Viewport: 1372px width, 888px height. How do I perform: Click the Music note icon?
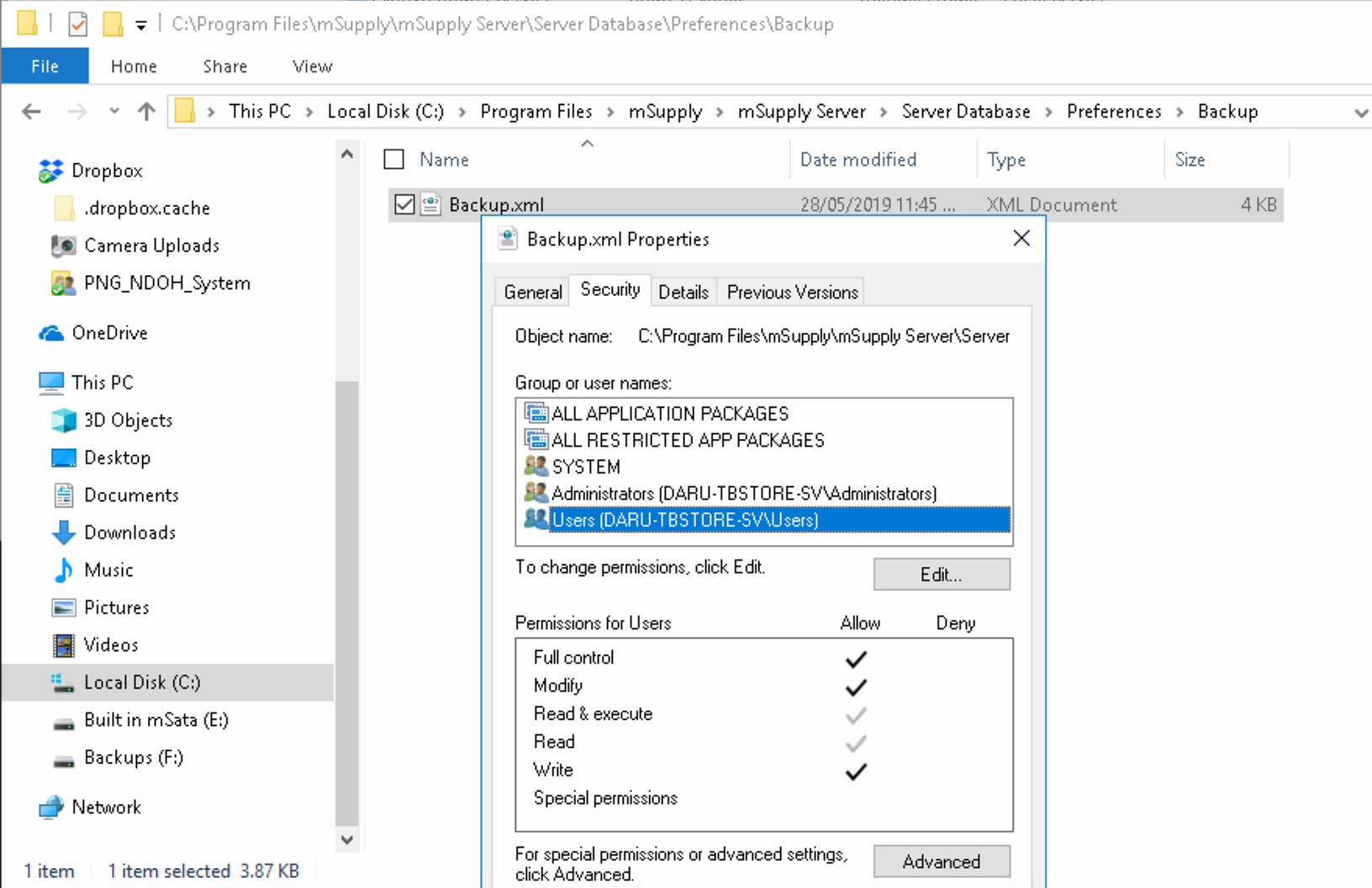tap(64, 570)
